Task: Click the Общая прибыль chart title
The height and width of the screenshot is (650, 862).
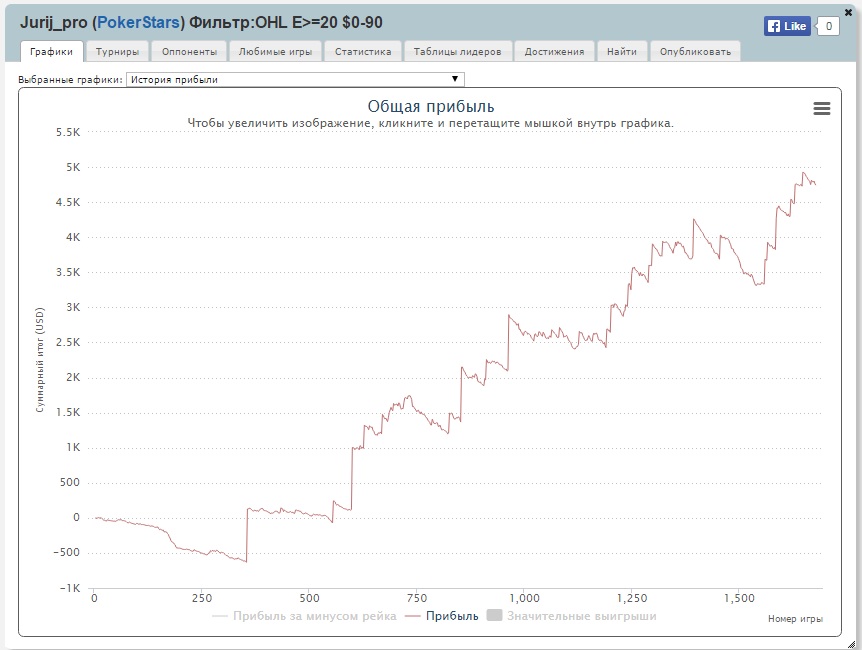Action: click(430, 106)
